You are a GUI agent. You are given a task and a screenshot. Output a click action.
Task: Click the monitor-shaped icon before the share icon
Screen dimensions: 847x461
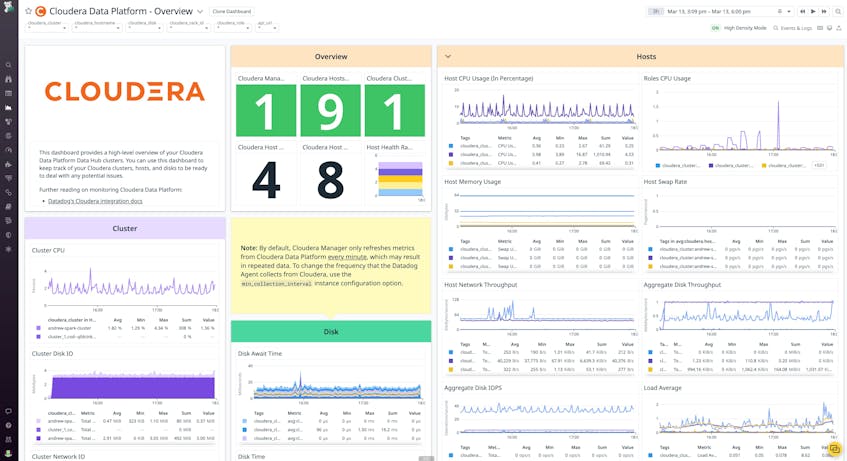(830, 28)
